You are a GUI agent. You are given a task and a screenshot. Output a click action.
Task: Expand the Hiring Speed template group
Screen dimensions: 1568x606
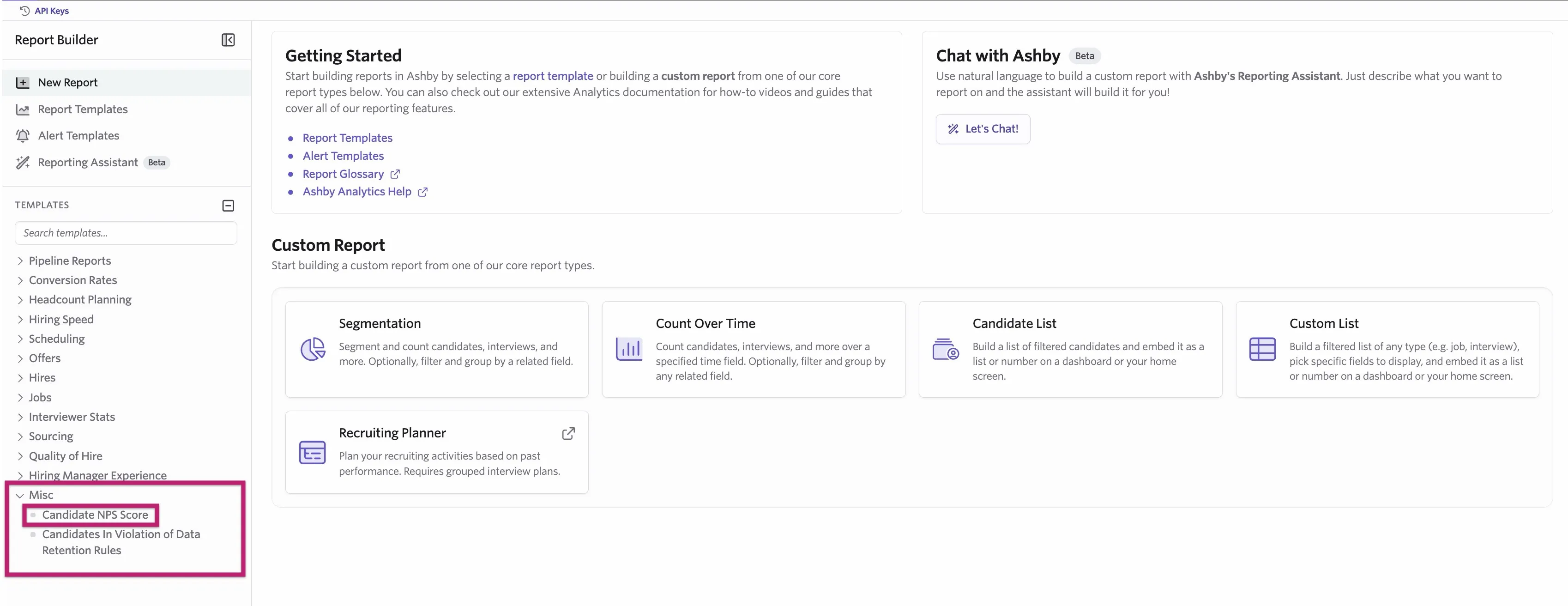(20, 320)
